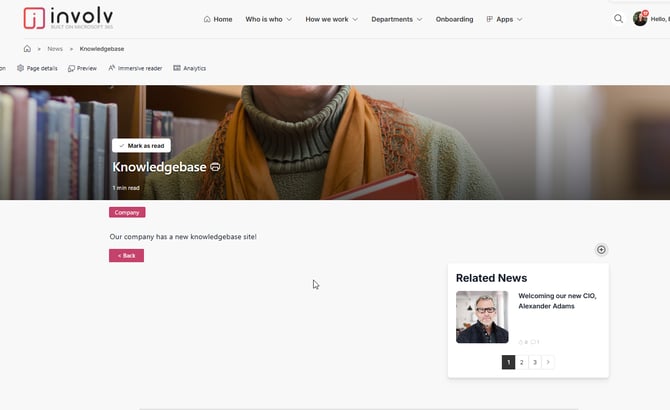Click the plus circle icon above Related News
The width and height of the screenshot is (670, 410).
tap(601, 250)
